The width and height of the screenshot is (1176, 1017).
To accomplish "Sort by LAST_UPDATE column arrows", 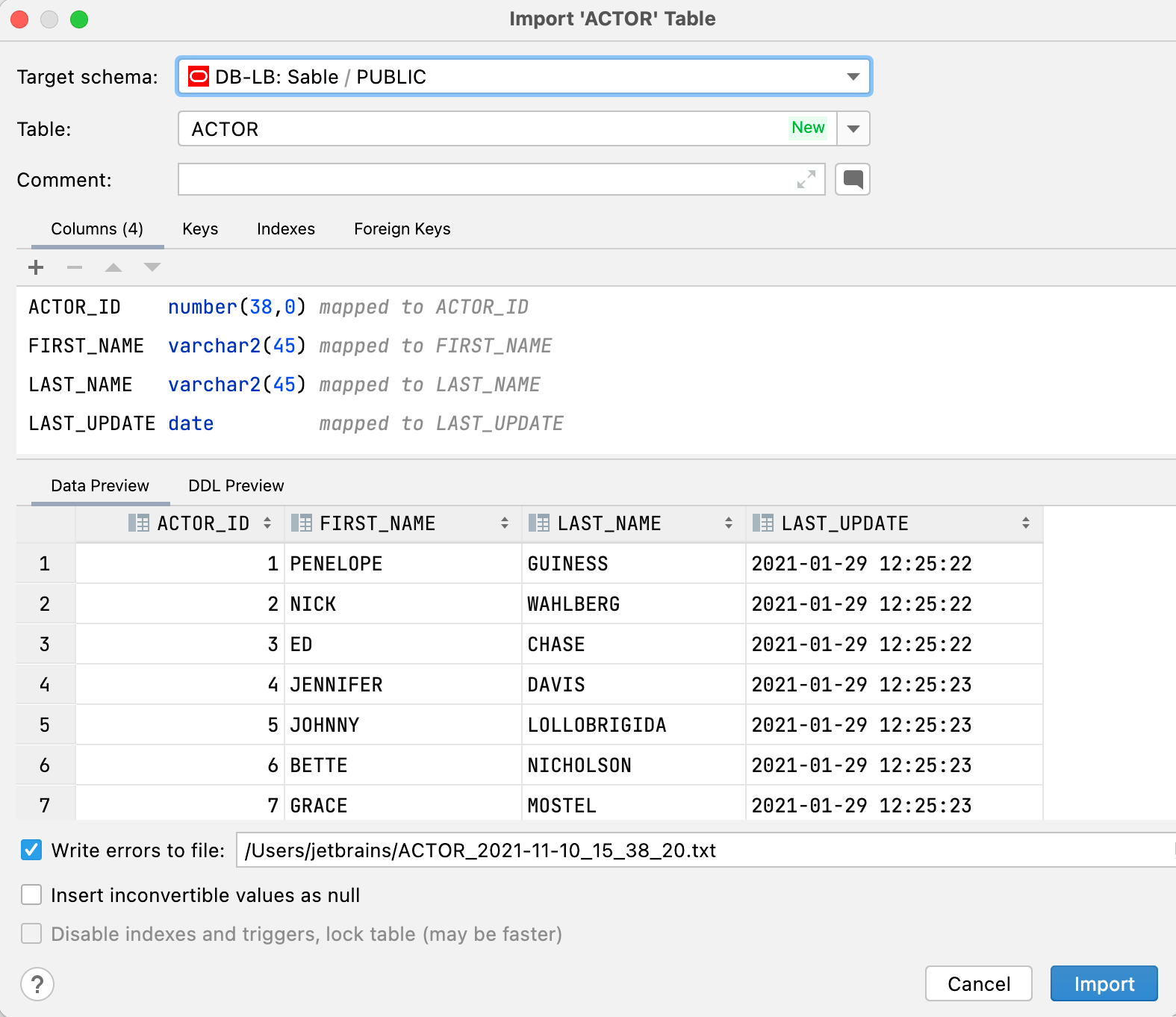I will [x=1026, y=523].
